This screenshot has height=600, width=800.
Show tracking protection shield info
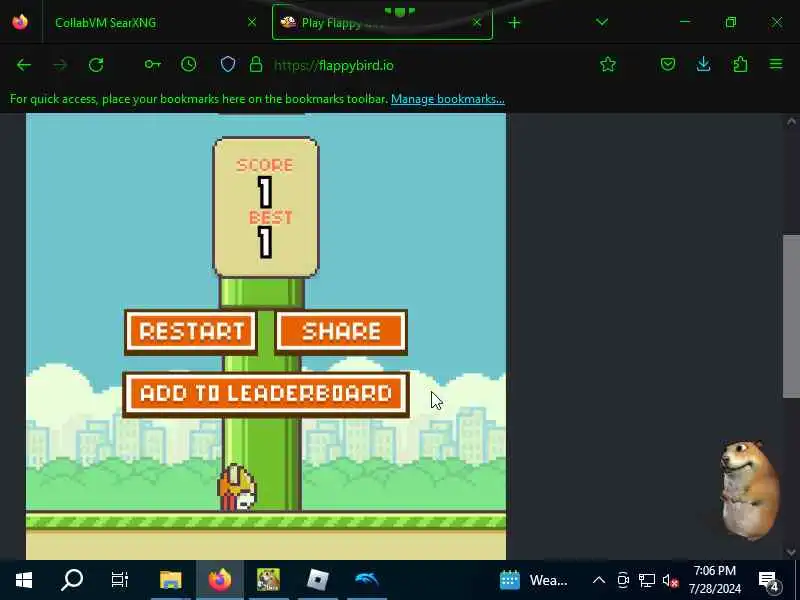click(228, 64)
